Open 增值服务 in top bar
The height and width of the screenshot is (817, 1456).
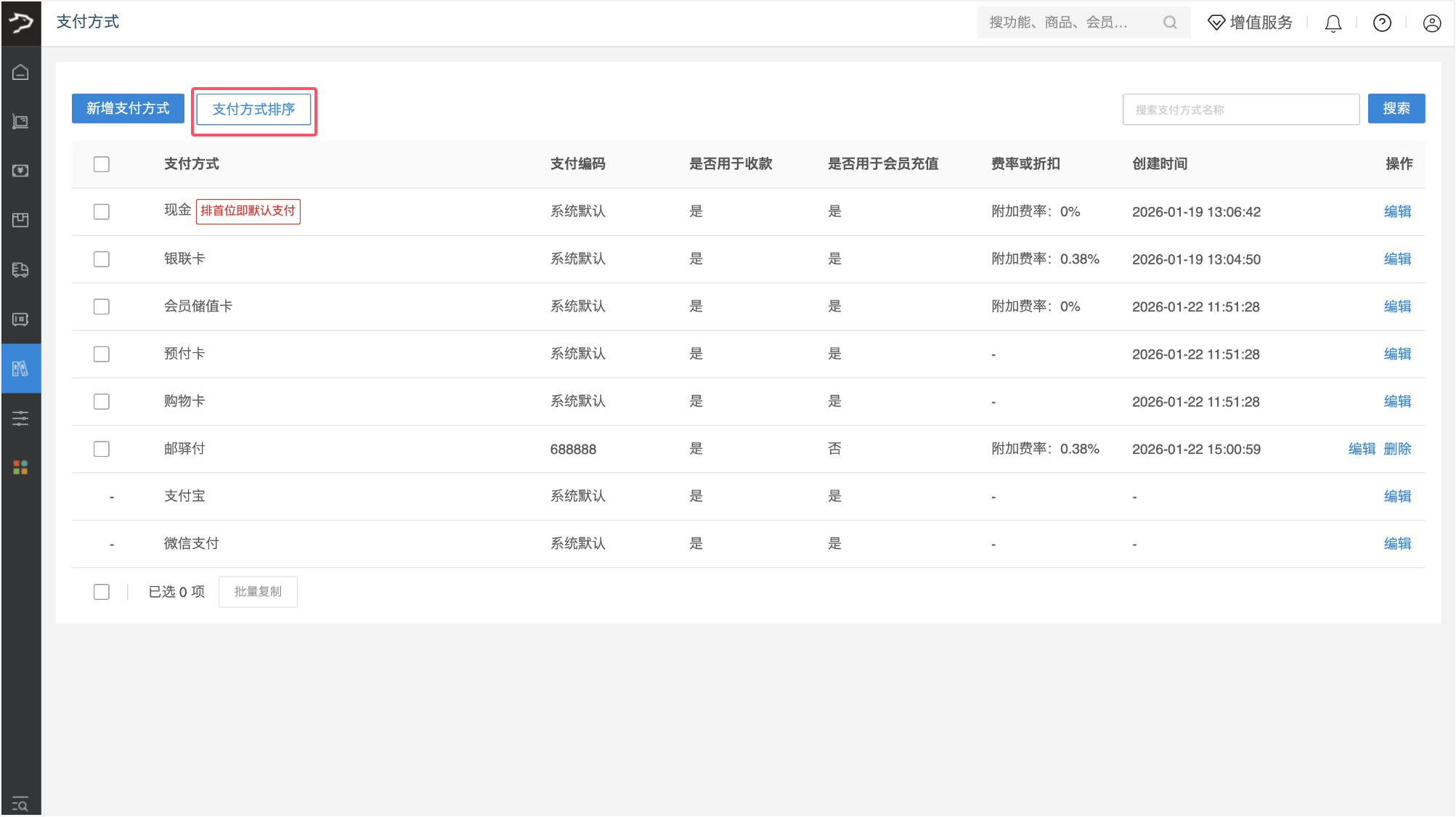(x=1250, y=23)
